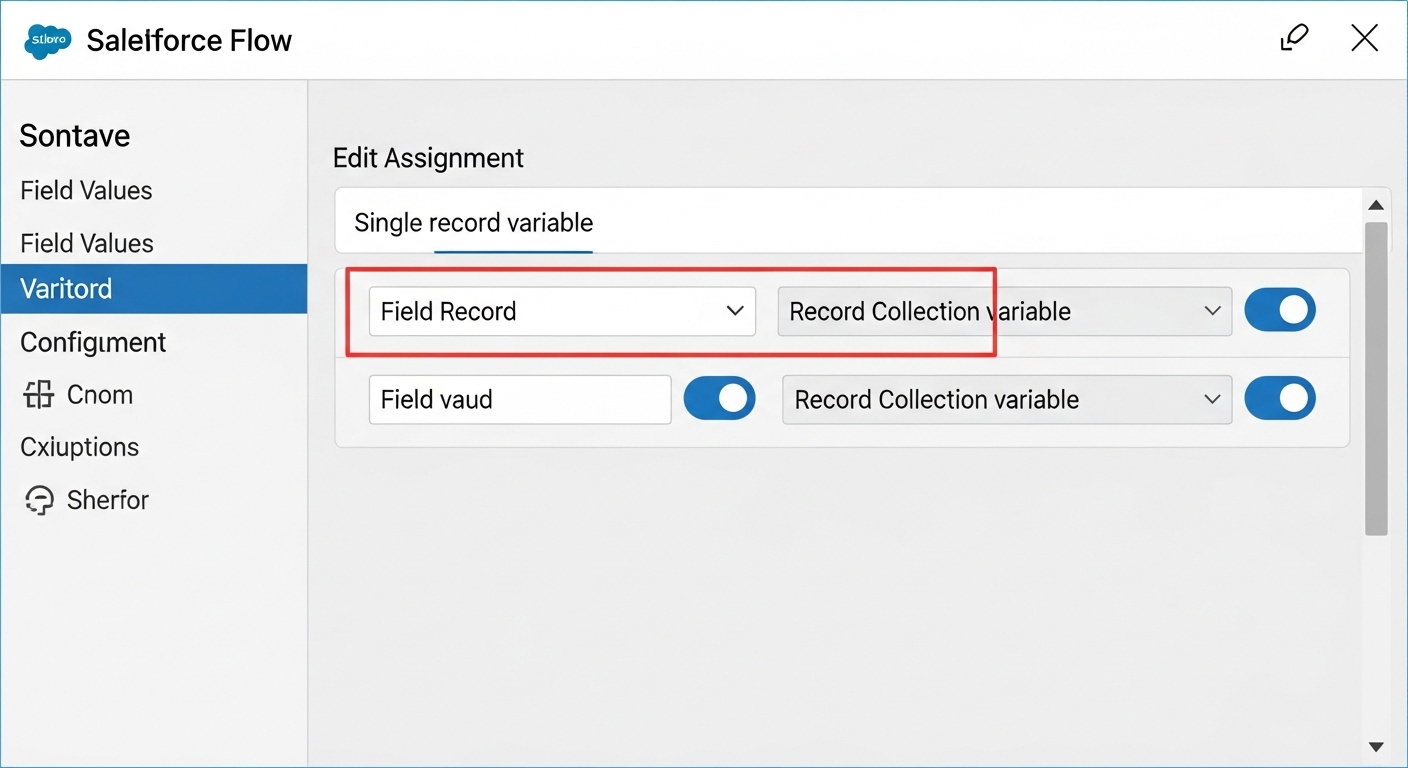The height and width of the screenshot is (768, 1408).
Task: Toggle the switch next to second Record Collection variable
Action: 1280,398
